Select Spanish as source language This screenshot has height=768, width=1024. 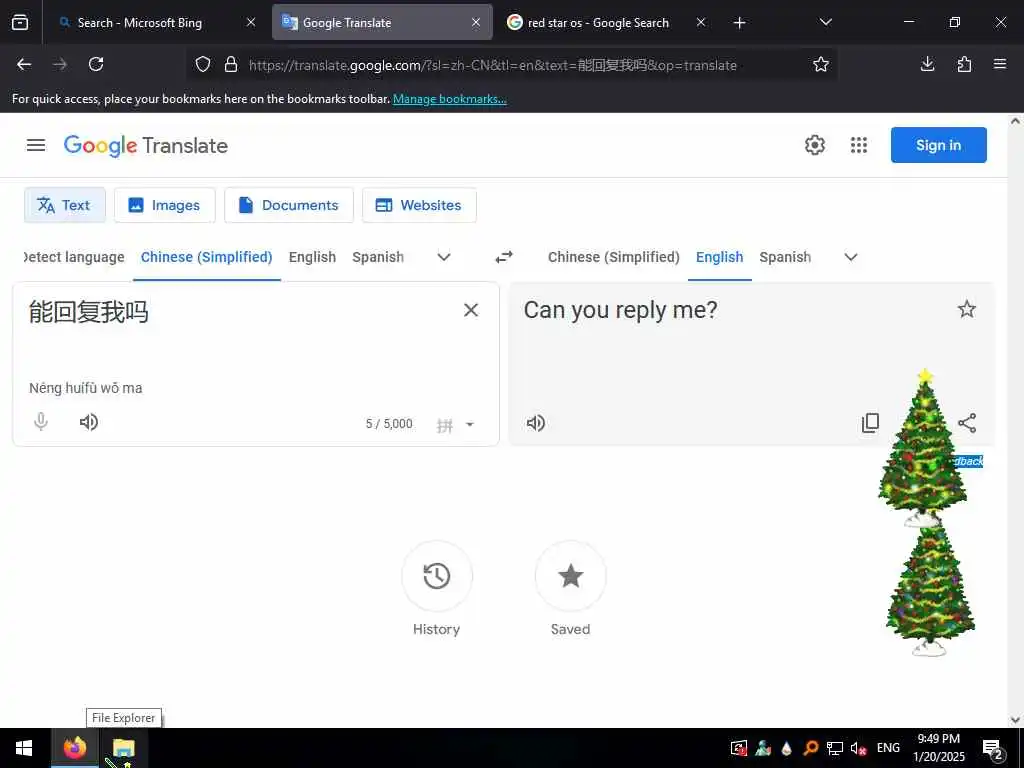point(378,257)
